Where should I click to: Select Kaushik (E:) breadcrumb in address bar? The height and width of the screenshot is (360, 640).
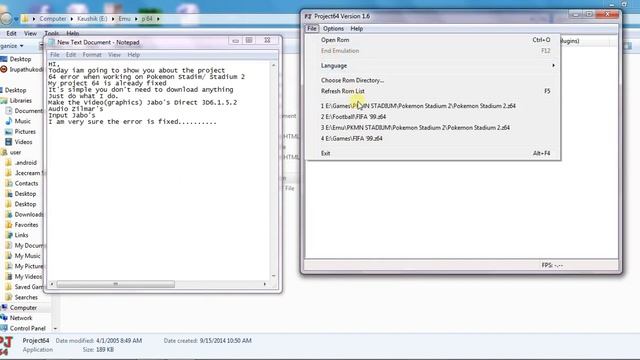tap(92, 19)
